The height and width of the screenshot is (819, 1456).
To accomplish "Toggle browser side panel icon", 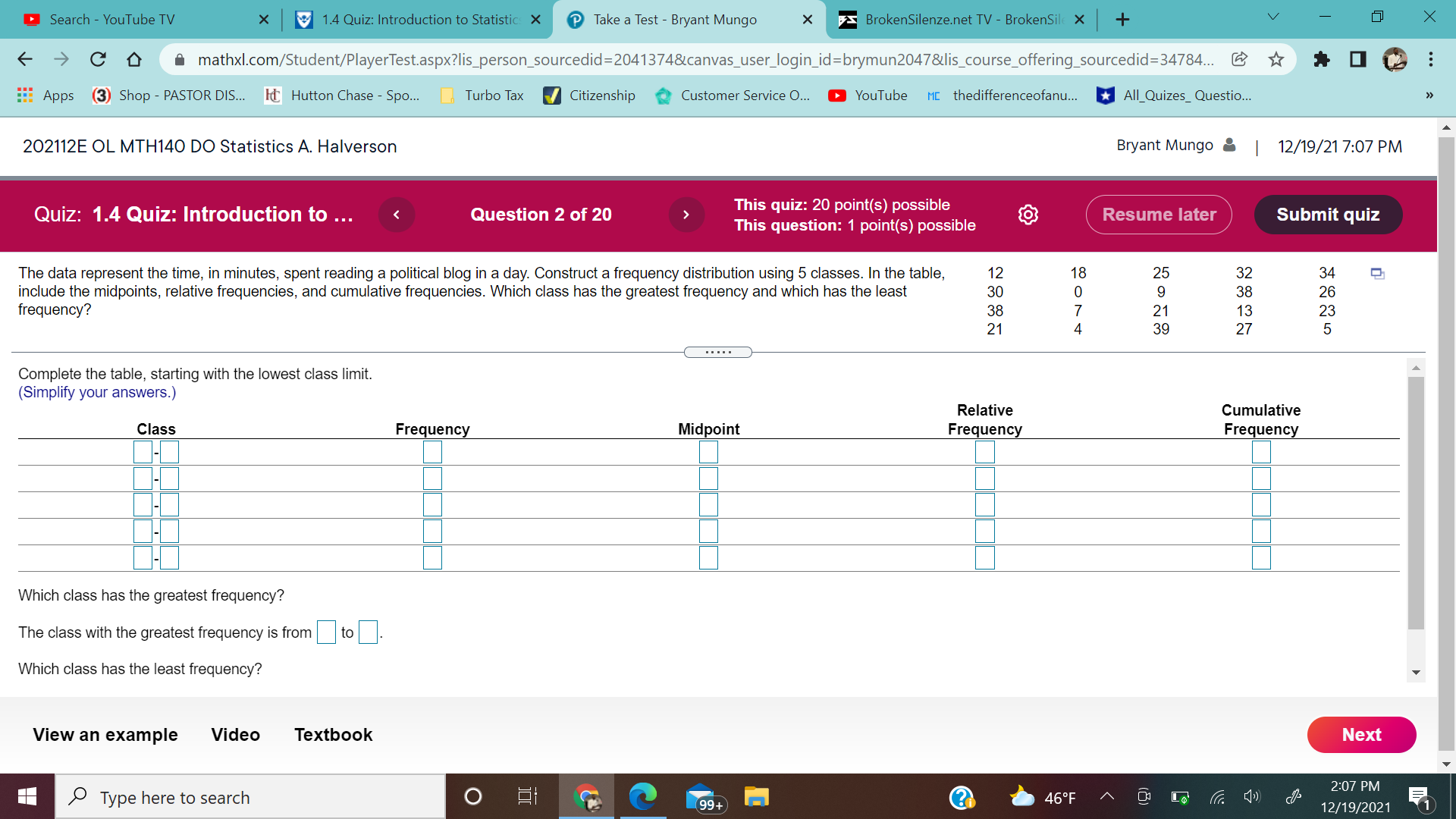I will 1357,59.
